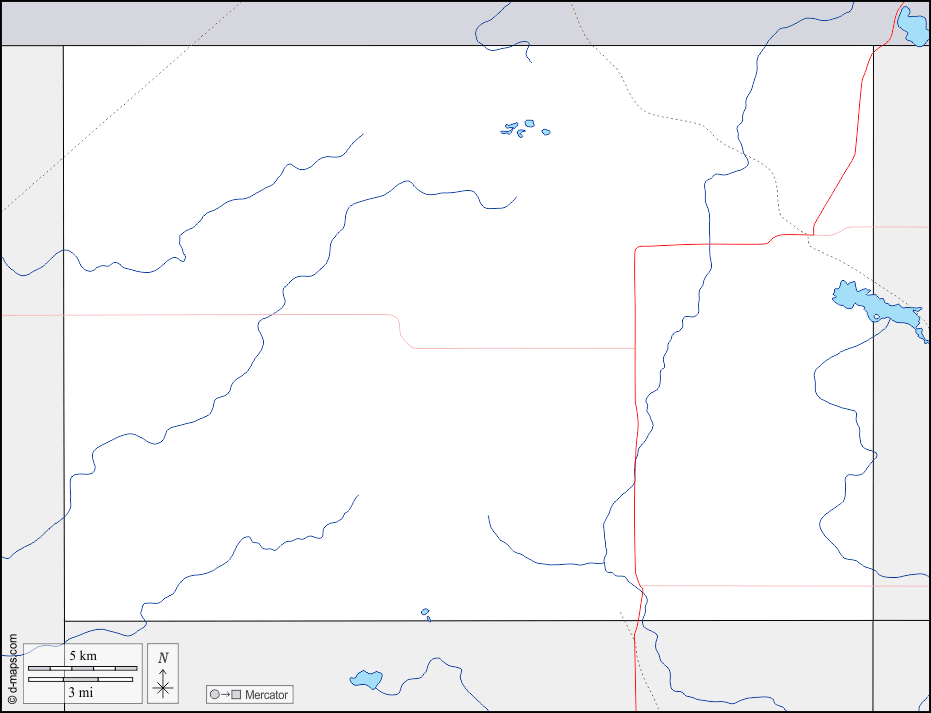Click the Mercator projection circle-to-square icon
Image resolution: width=931 pixels, height=713 pixels.
pyautogui.click(x=225, y=694)
